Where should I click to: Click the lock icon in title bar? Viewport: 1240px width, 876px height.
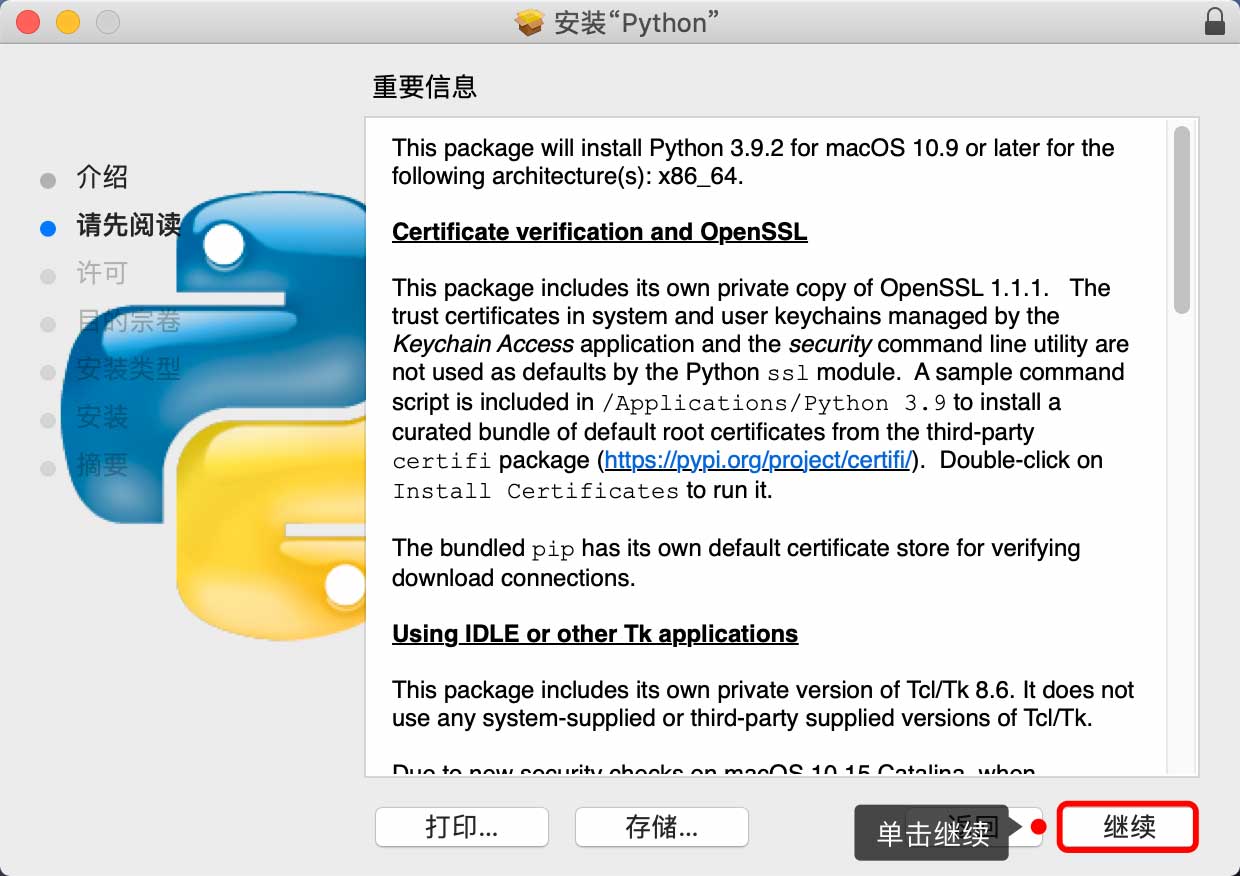point(1215,22)
